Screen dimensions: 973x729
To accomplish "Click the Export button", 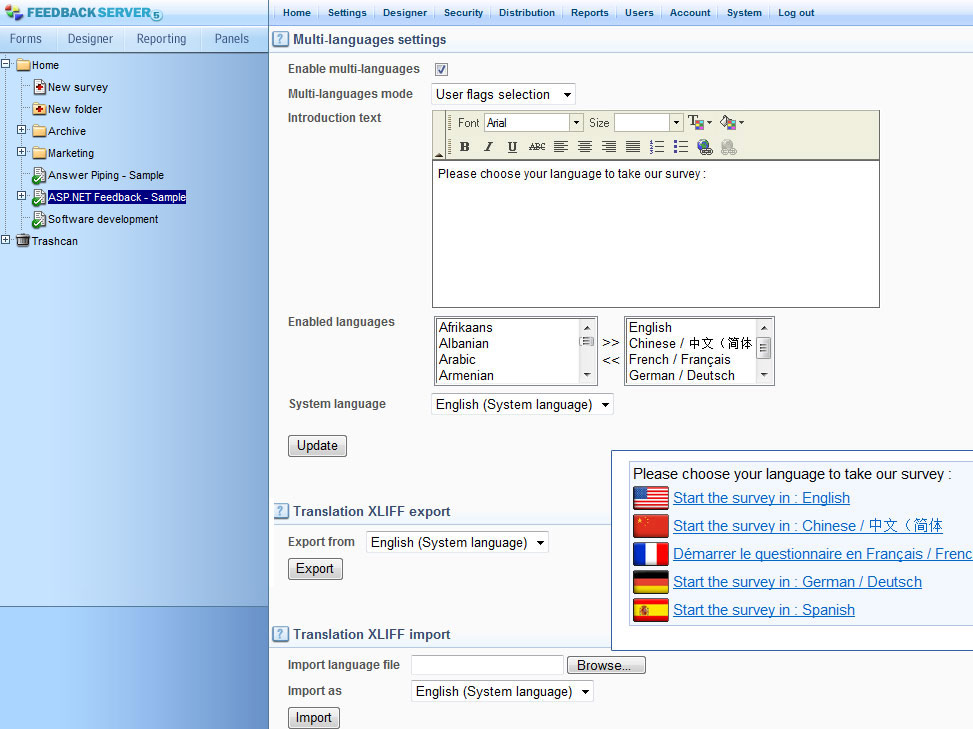I will 315,568.
